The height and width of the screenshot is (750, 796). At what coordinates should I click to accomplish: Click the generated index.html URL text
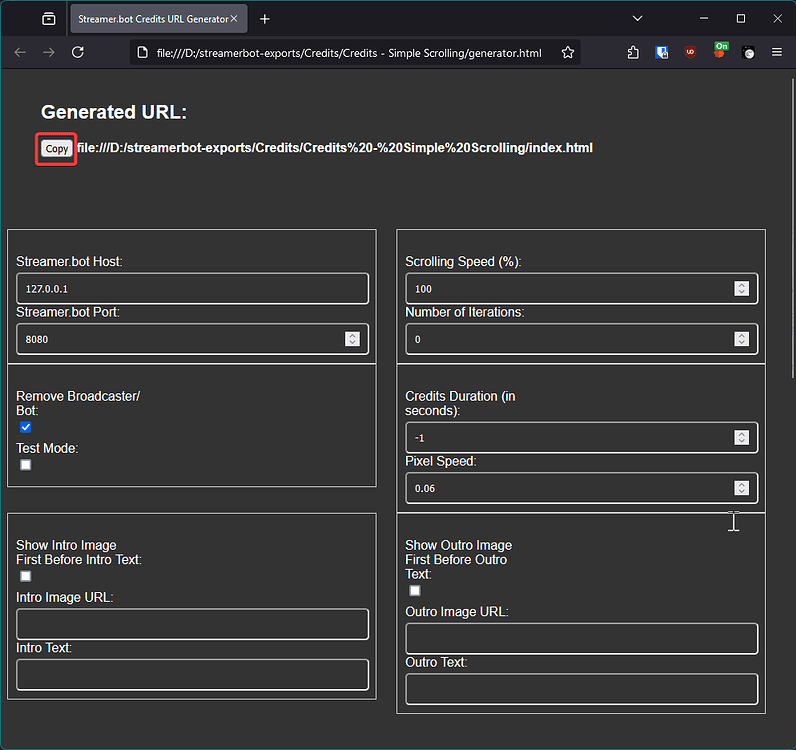[x=335, y=148]
